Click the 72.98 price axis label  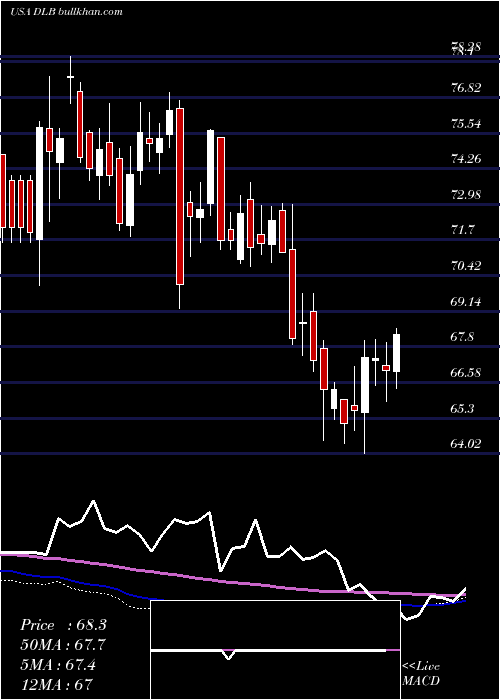(x=466, y=195)
